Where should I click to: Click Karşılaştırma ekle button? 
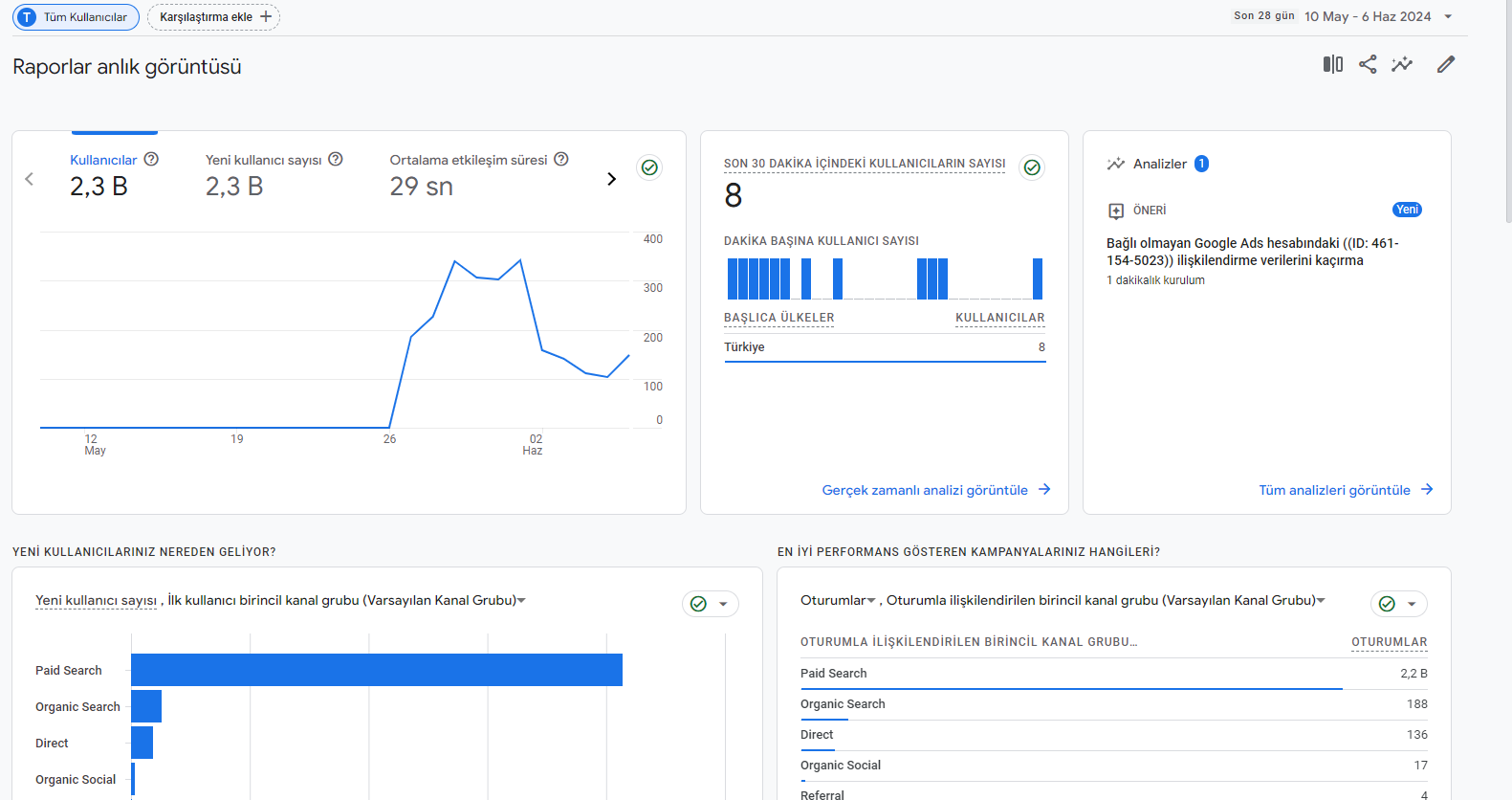(x=214, y=17)
